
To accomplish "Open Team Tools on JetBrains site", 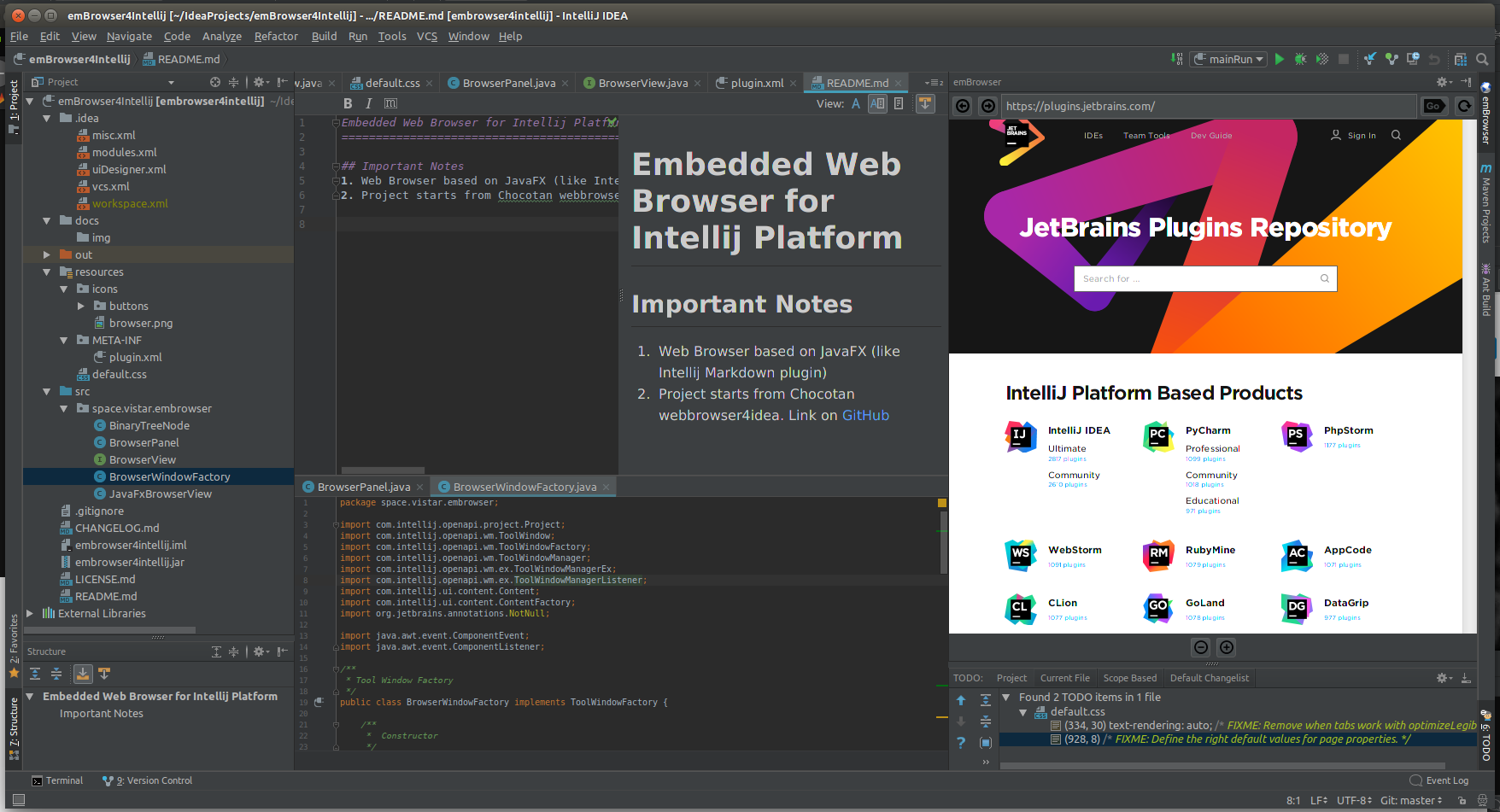I will 1146,136.
